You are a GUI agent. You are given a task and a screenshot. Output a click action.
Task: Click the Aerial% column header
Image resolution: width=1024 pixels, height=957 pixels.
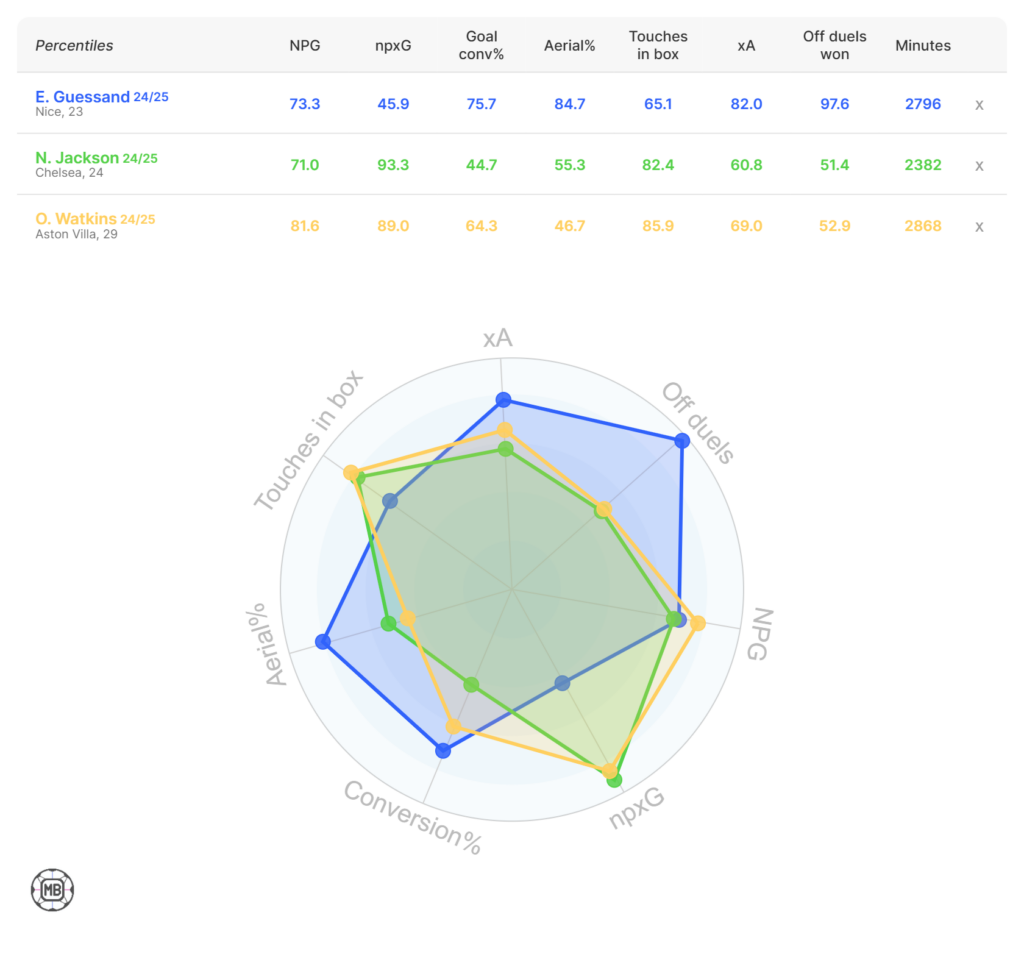tap(569, 45)
